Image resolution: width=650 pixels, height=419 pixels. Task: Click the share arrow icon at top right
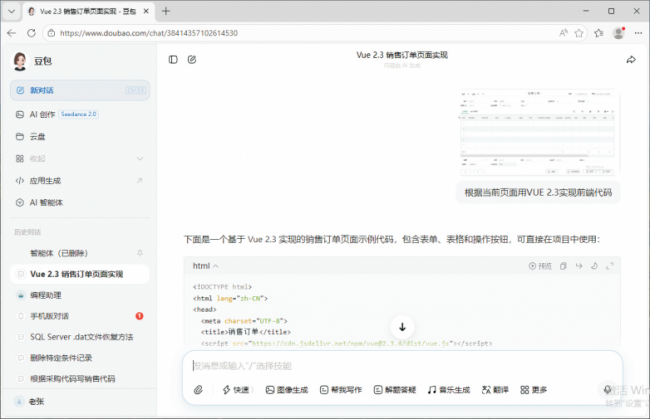[631, 60]
